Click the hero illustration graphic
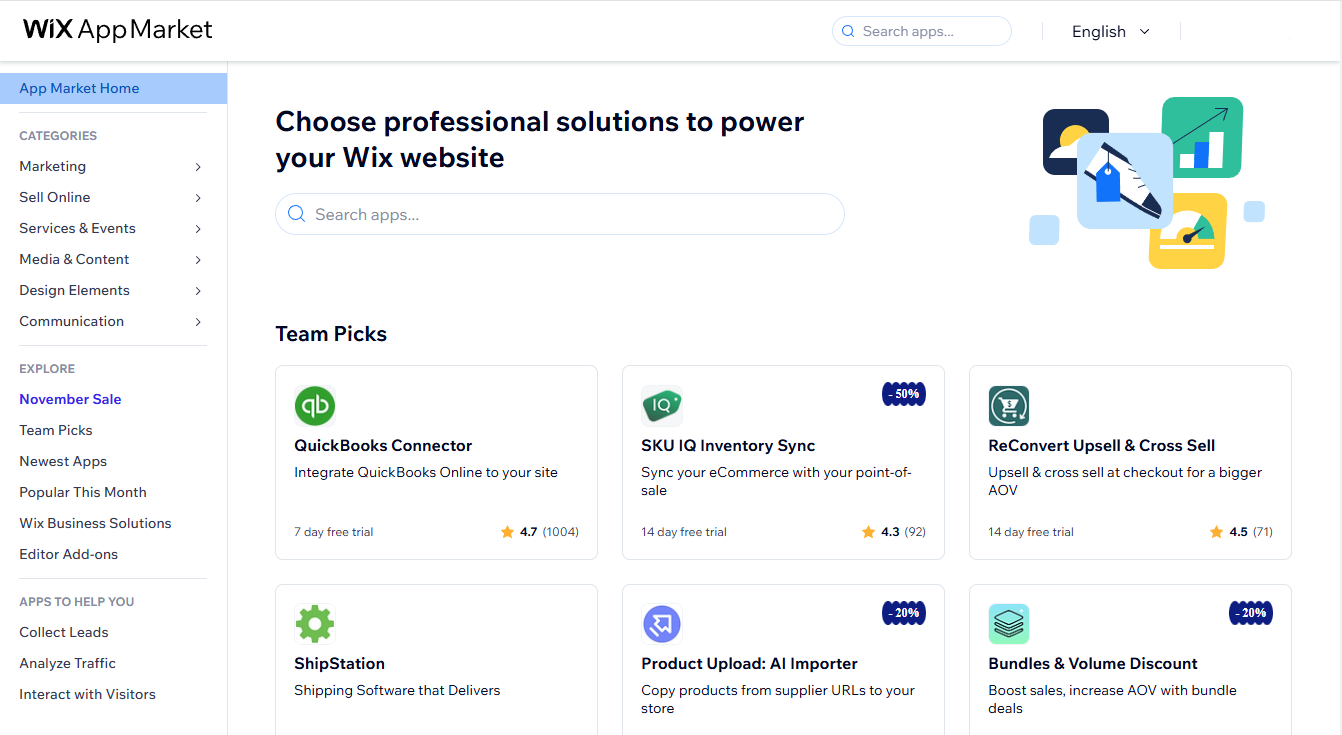The image size is (1342, 735). [1146, 183]
